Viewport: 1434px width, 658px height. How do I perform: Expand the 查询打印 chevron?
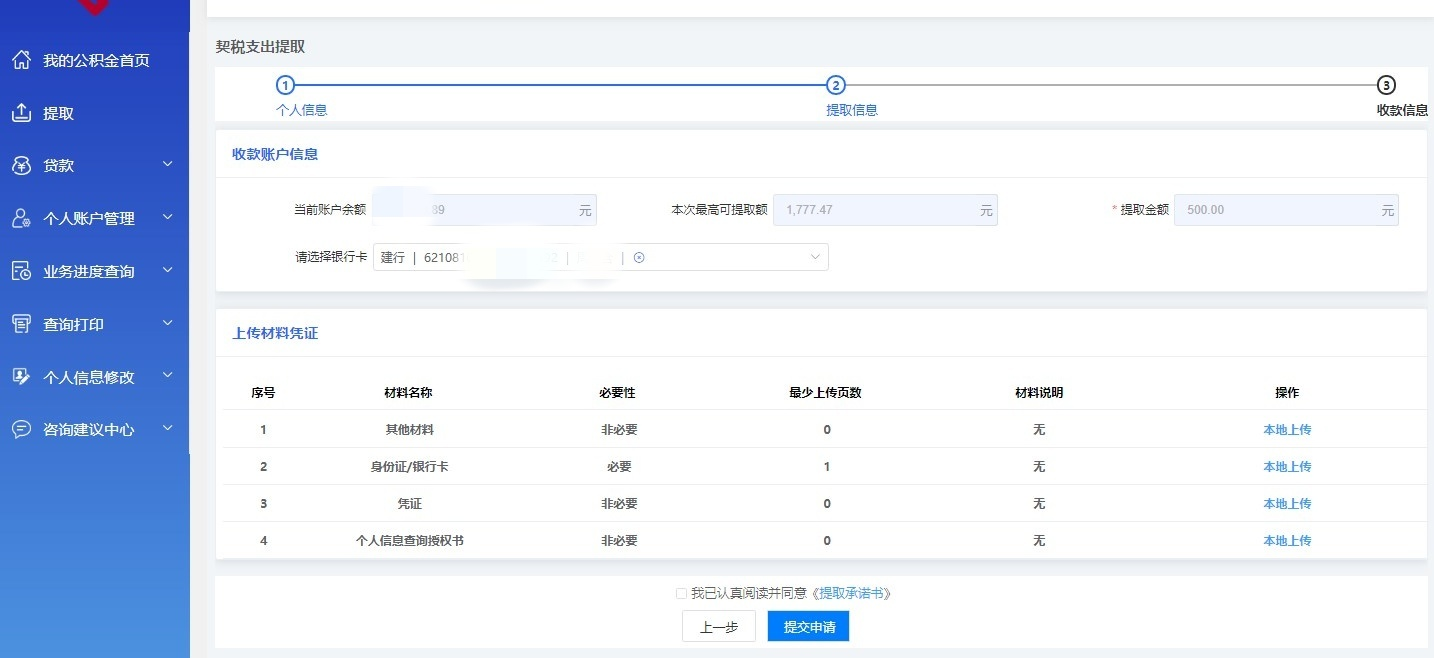(x=167, y=323)
